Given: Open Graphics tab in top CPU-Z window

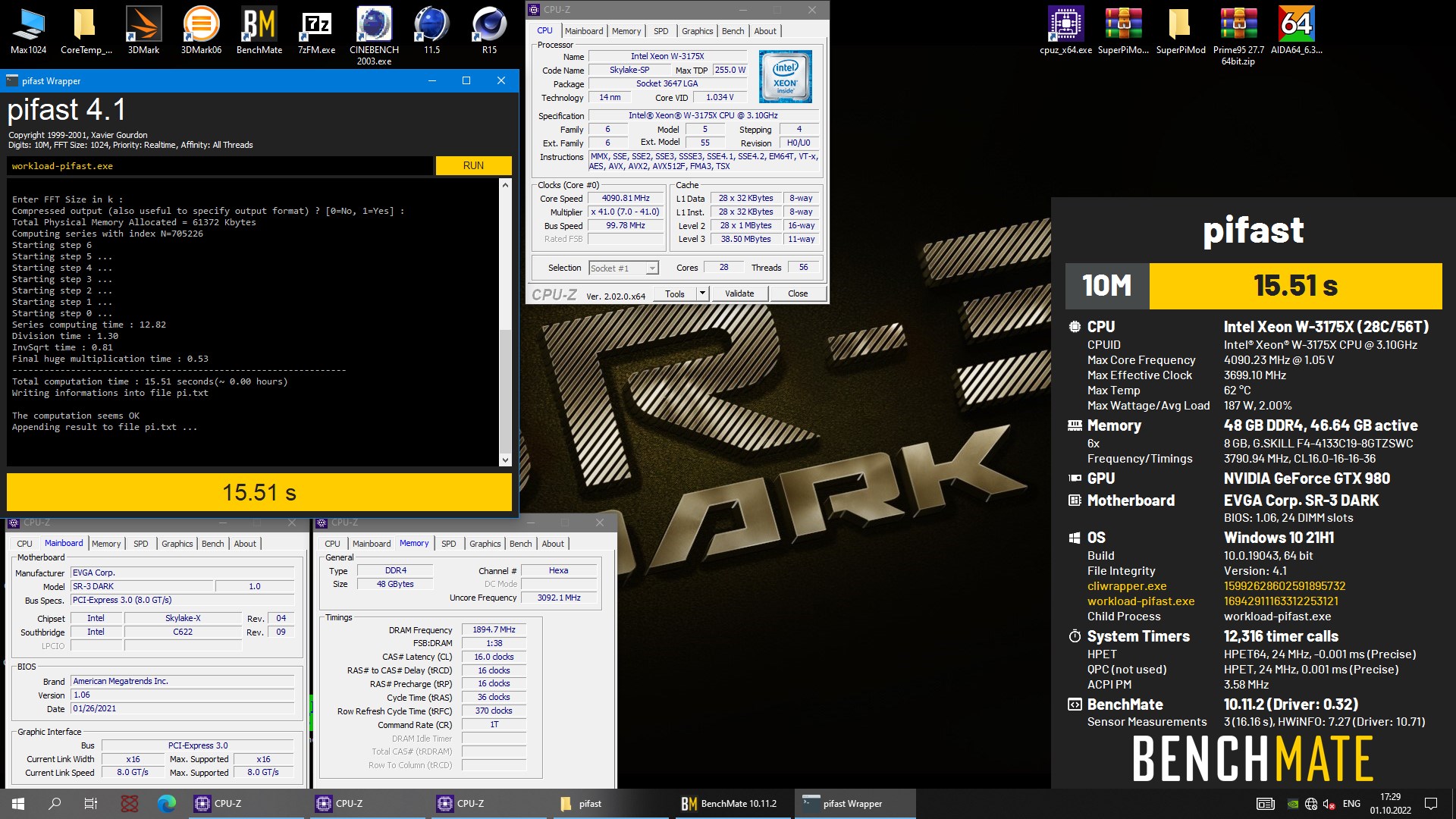Looking at the screenshot, I should (x=697, y=31).
